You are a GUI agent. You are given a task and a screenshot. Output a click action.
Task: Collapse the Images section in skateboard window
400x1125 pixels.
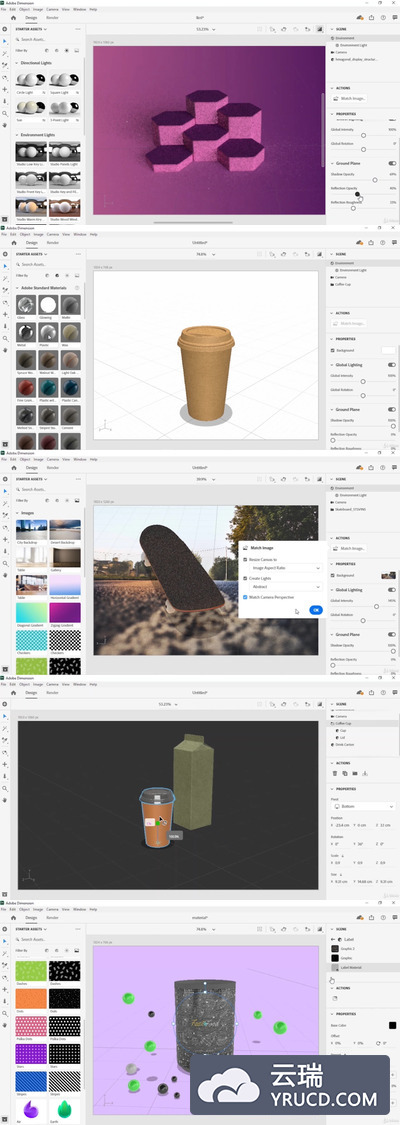tap(16, 513)
